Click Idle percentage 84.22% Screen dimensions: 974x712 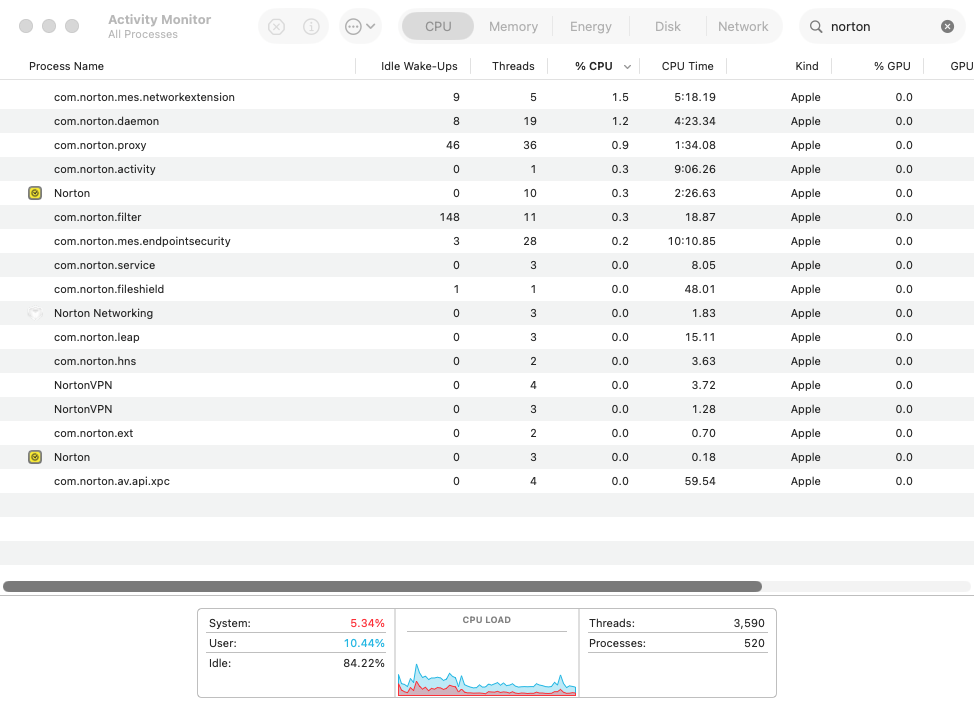click(x=364, y=663)
